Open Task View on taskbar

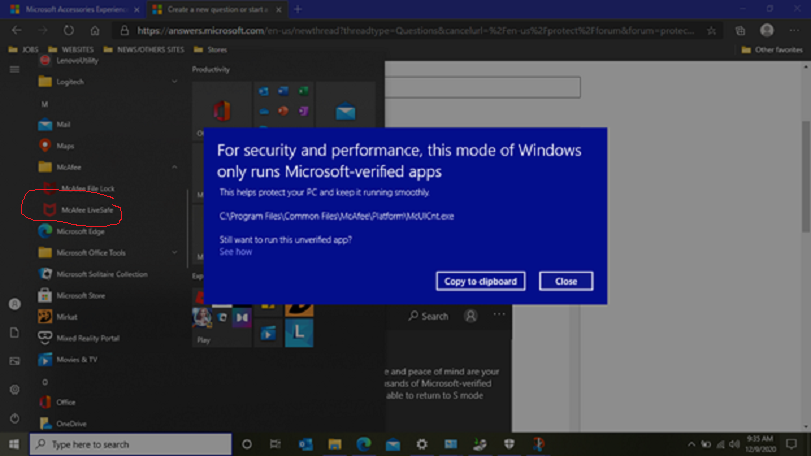(x=275, y=444)
